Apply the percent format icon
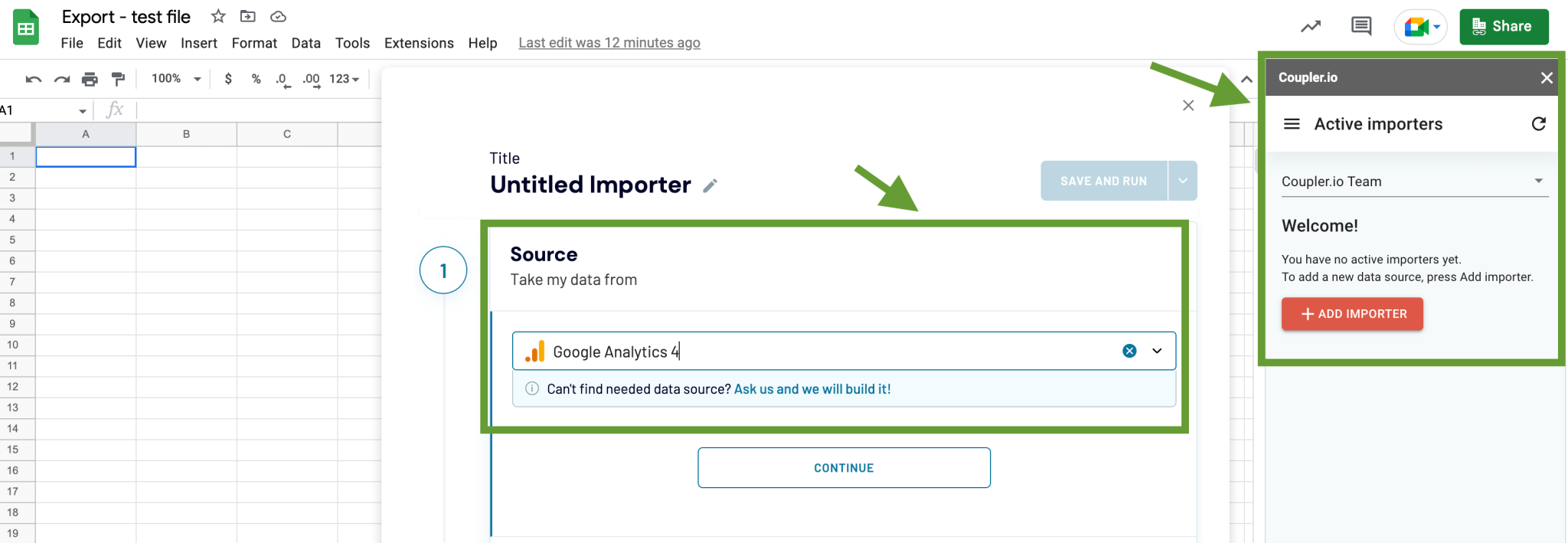Screen dimensions: 1568x543 256,78
